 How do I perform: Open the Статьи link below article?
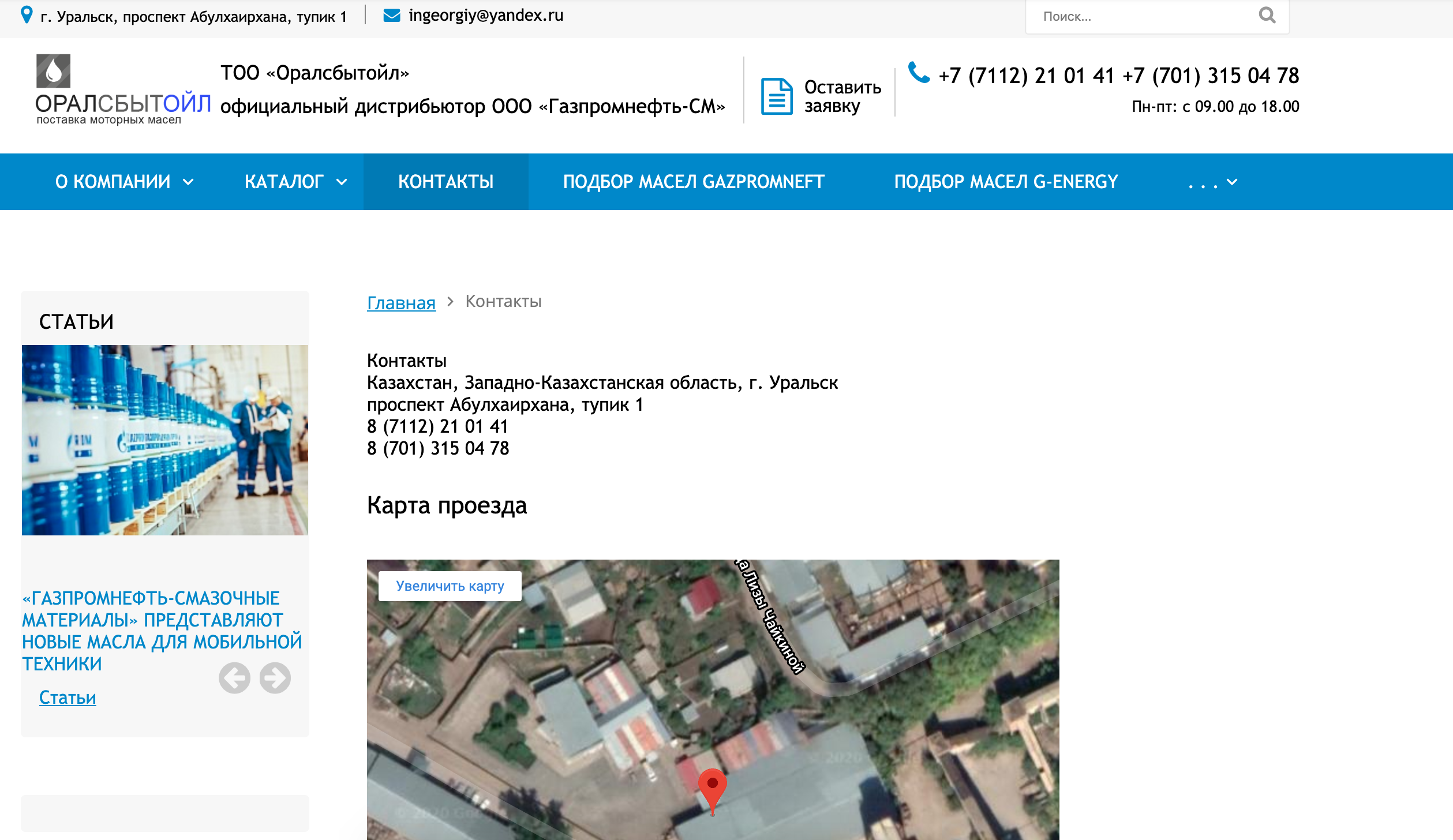pyautogui.click(x=68, y=697)
